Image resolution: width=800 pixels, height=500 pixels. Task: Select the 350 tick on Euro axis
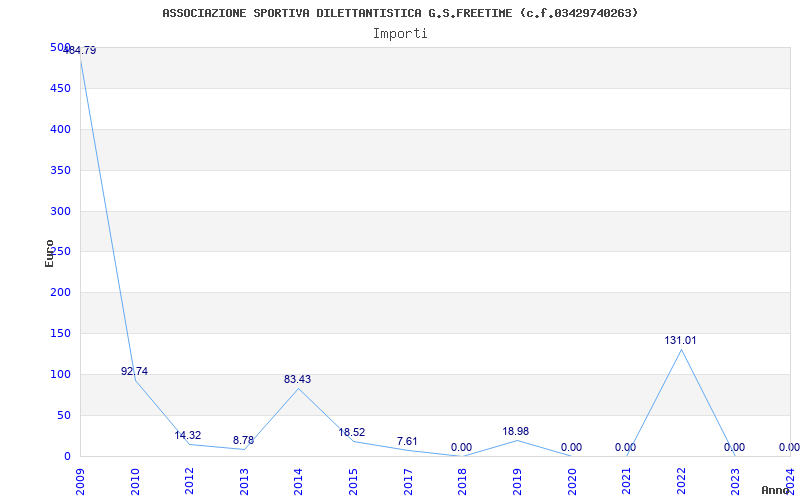point(60,170)
